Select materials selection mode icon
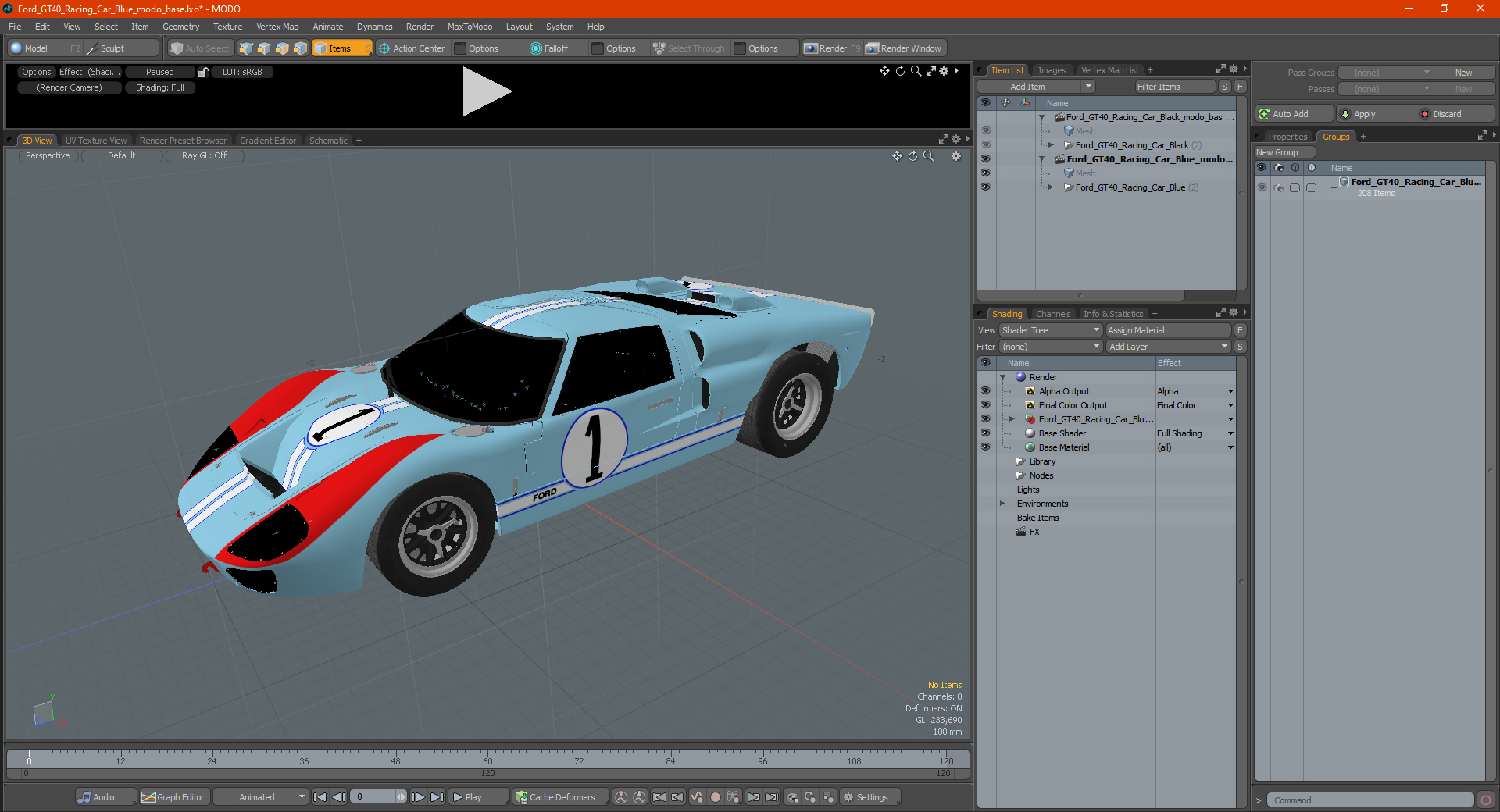 (300, 48)
